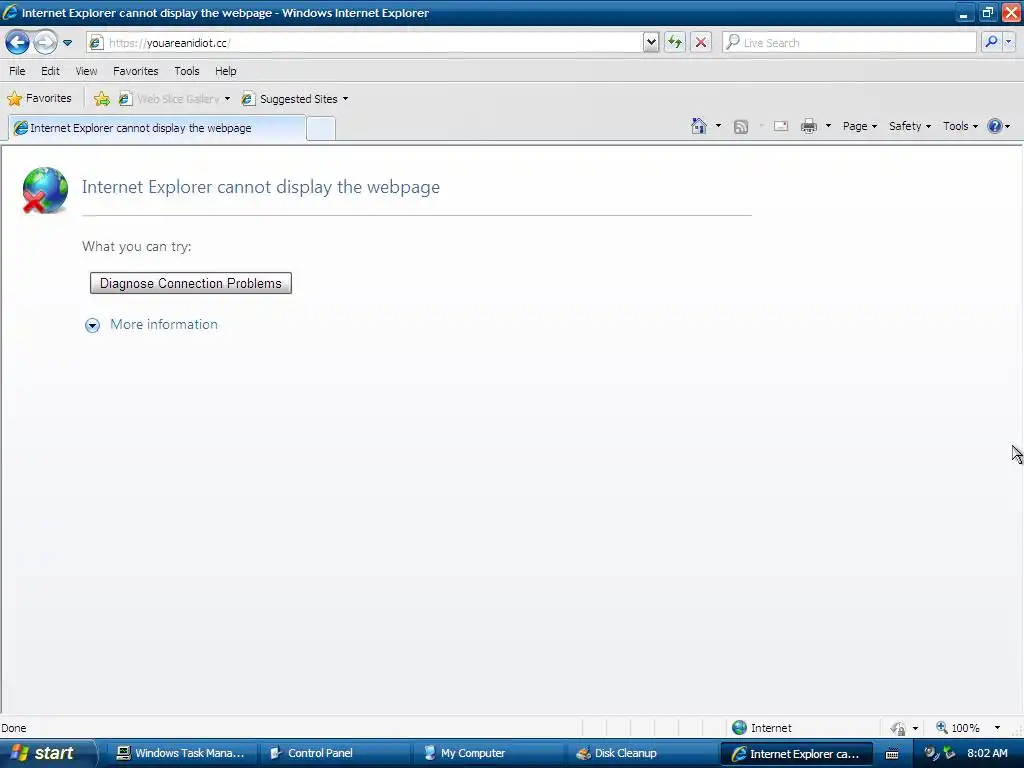
Task: Expand the More information section arrow
Action: tap(93, 325)
